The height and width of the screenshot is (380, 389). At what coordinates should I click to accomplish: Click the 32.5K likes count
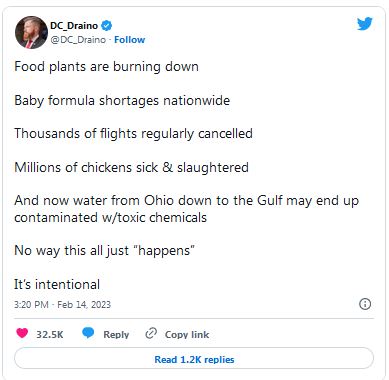click(50, 334)
